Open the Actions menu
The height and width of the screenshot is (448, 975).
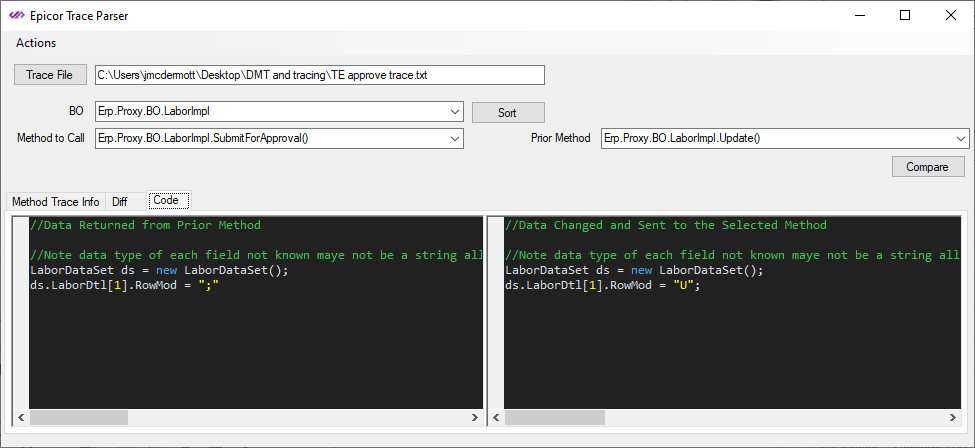pyautogui.click(x=36, y=43)
